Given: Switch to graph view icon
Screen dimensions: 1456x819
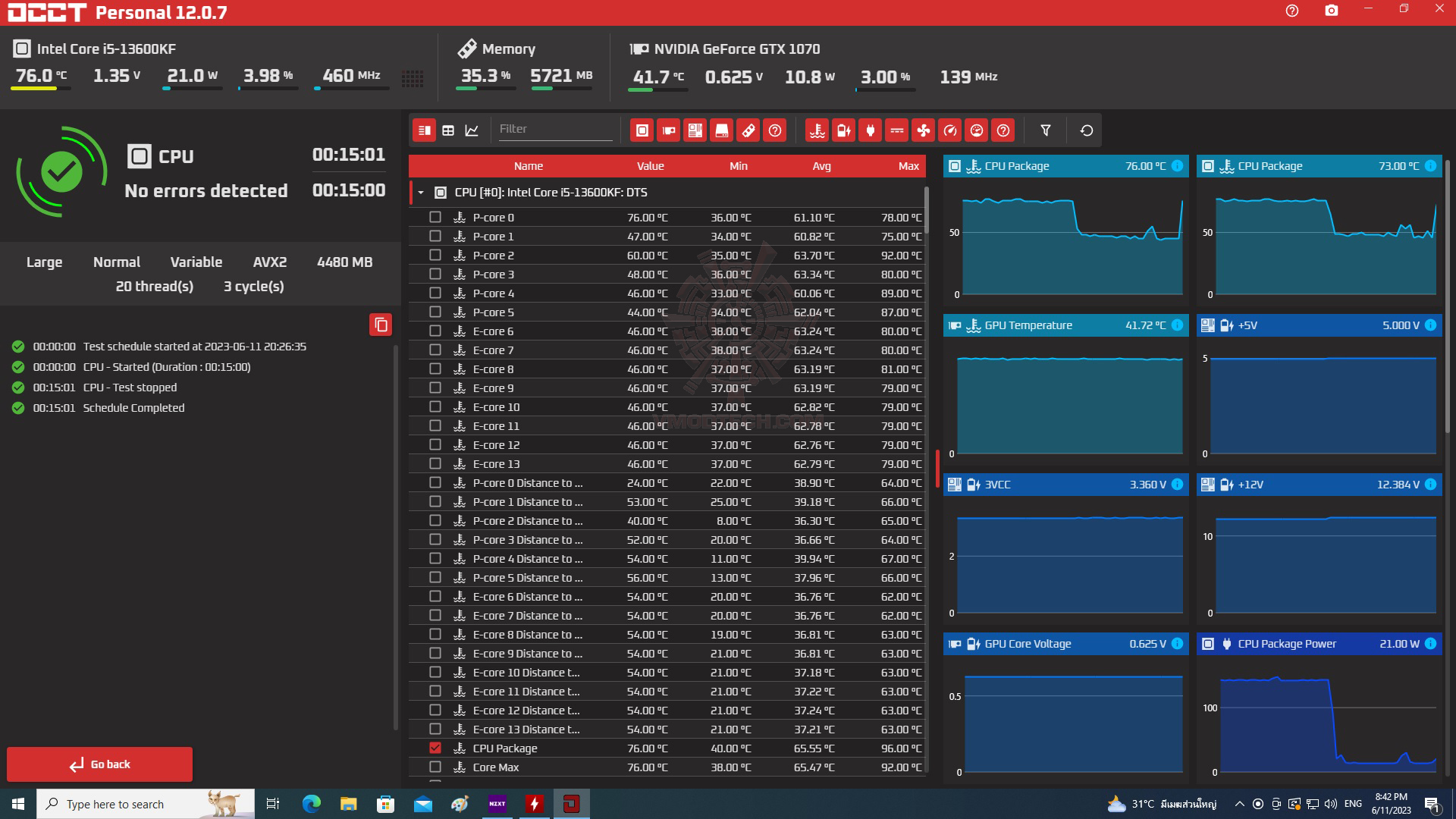Looking at the screenshot, I should 472,130.
